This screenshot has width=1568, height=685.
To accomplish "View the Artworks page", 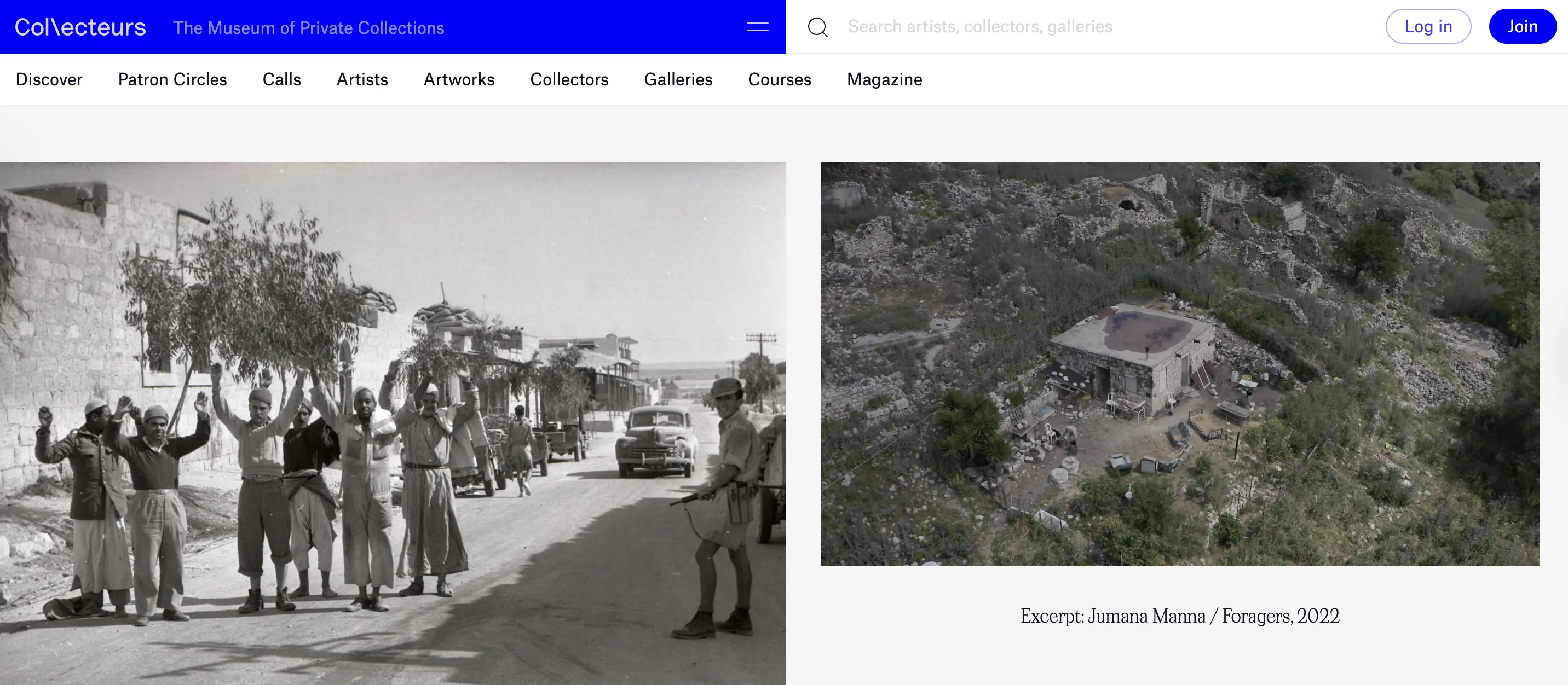I will [x=458, y=79].
